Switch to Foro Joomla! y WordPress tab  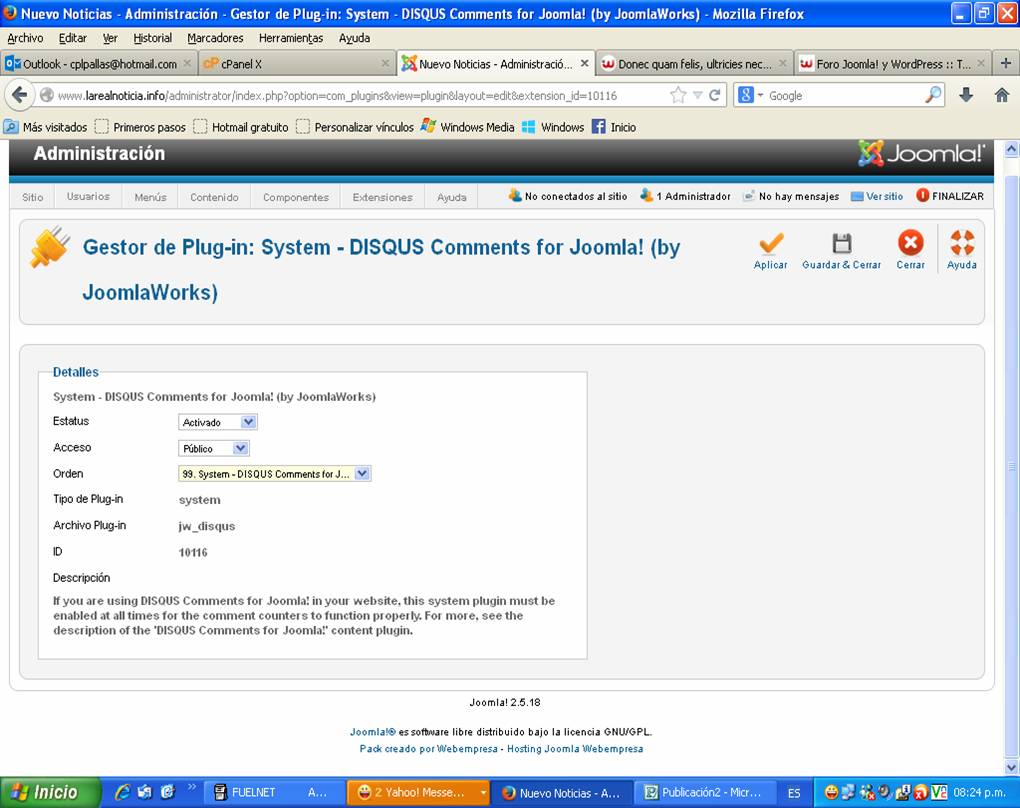coord(893,63)
